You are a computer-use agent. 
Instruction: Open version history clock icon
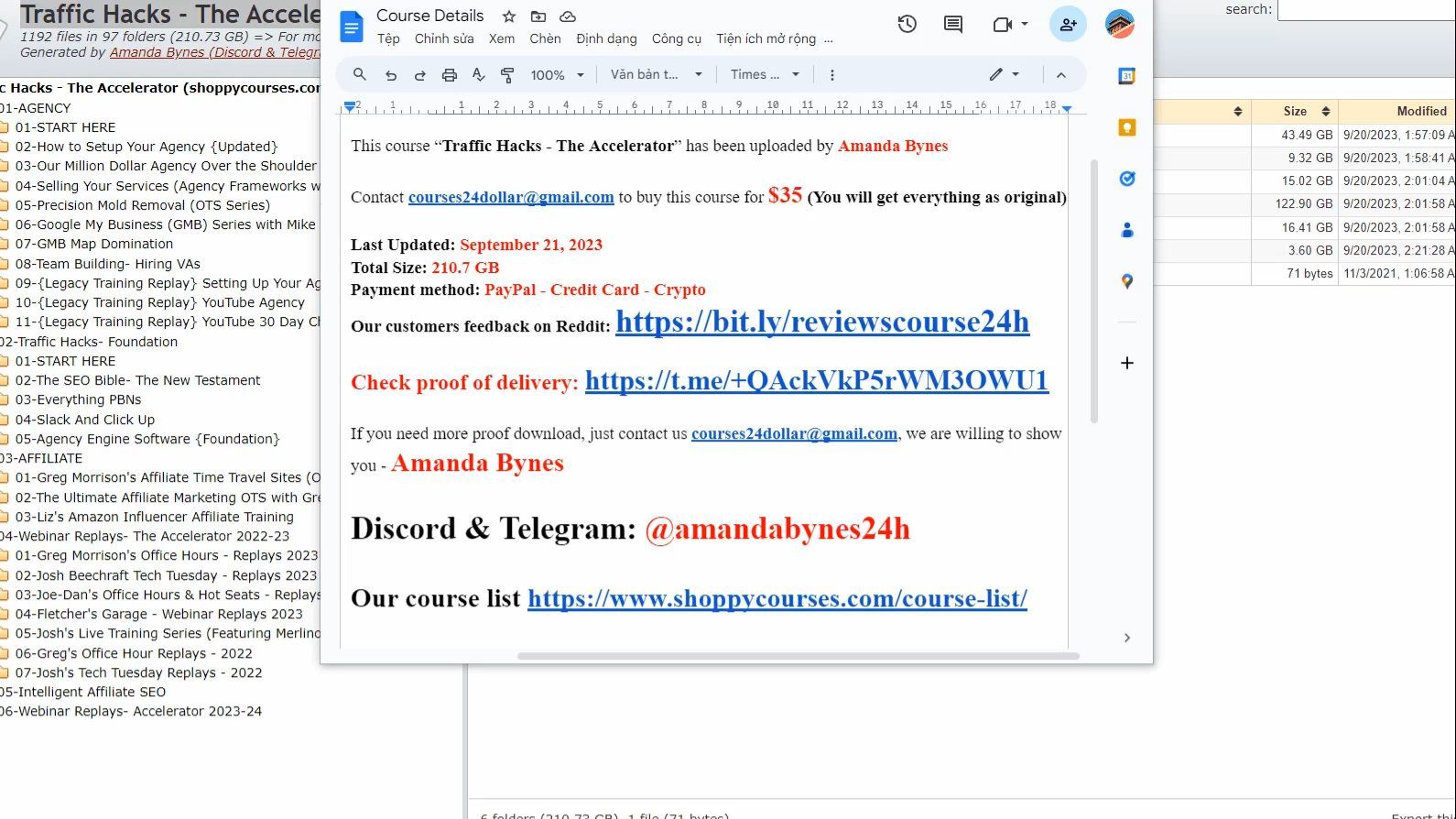pyautogui.click(x=907, y=25)
